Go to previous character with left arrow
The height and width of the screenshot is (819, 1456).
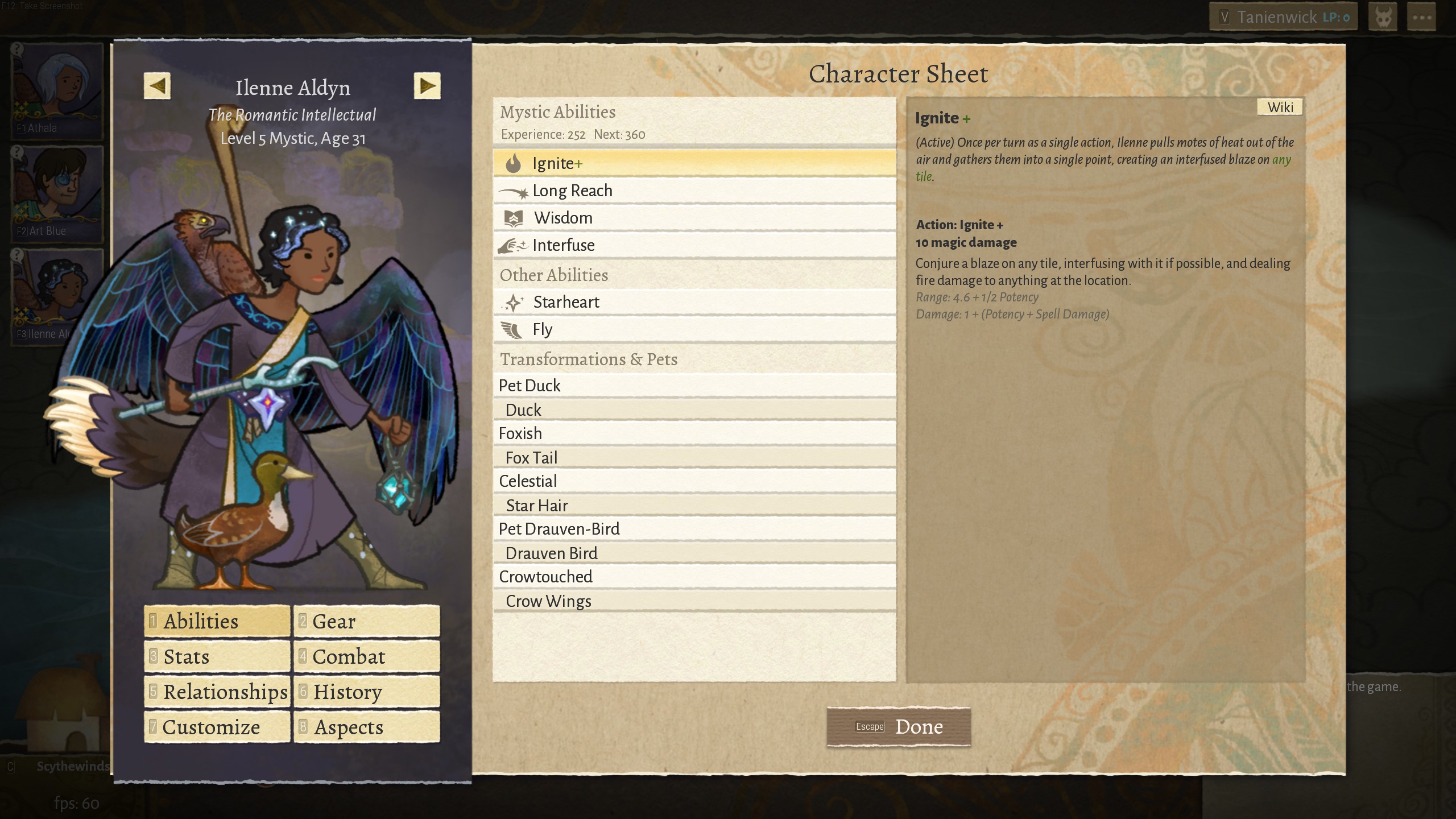point(157,86)
